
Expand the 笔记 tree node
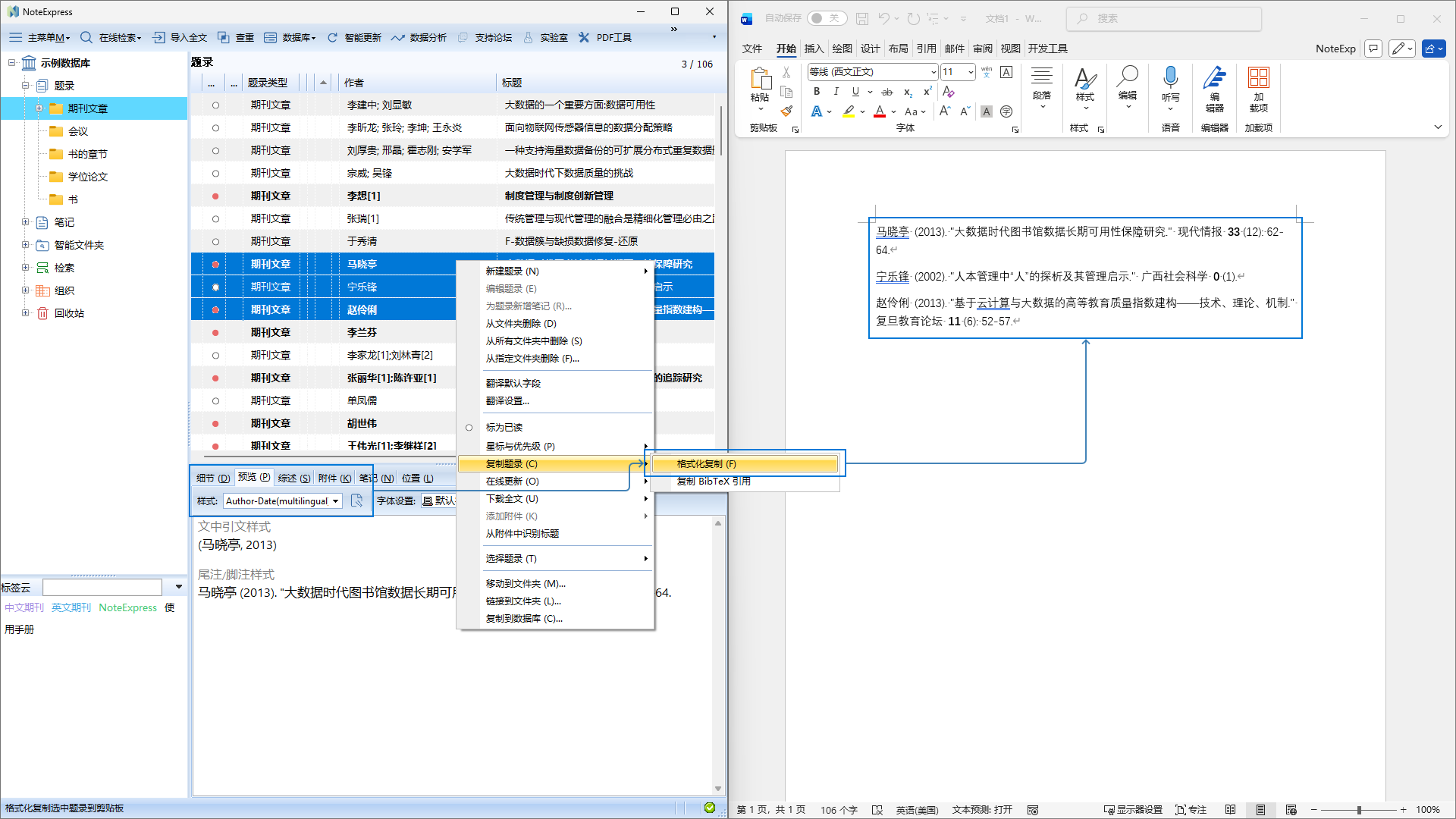click(25, 222)
